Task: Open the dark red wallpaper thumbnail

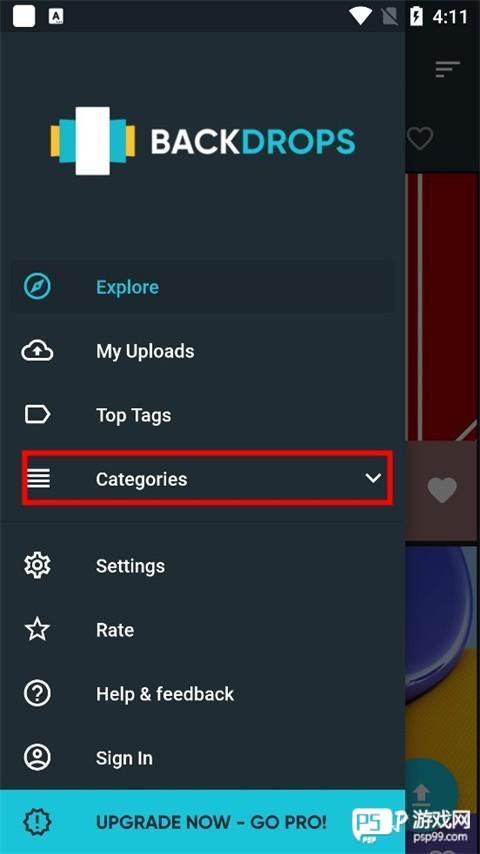Action: click(x=442, y=307)
